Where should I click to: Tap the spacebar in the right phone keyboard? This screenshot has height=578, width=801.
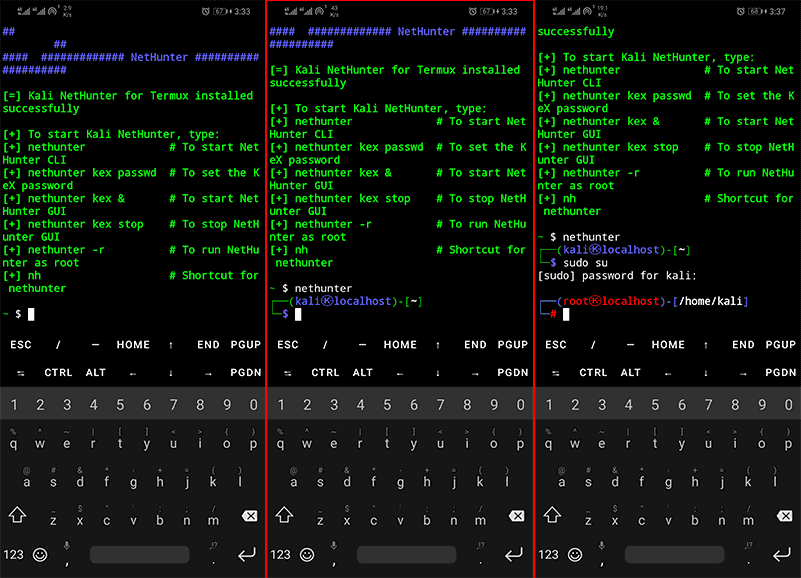(674, 554)
